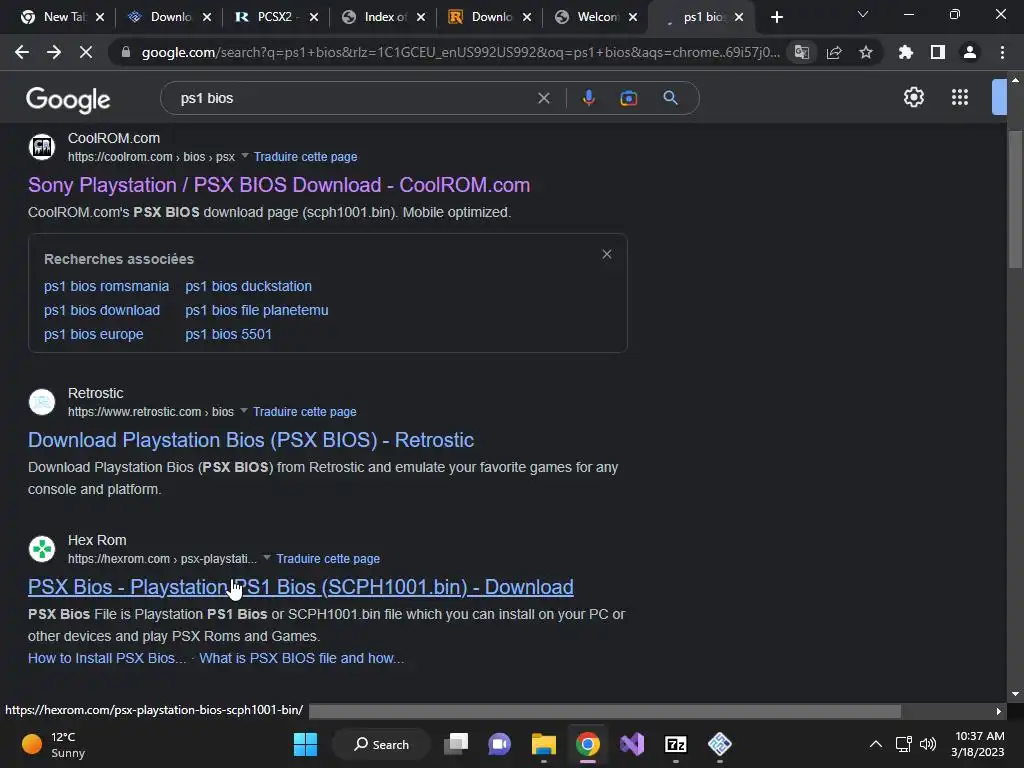Search by image with Google Lens
This screenshot has height=768, width=1024.
coord(628,98)
